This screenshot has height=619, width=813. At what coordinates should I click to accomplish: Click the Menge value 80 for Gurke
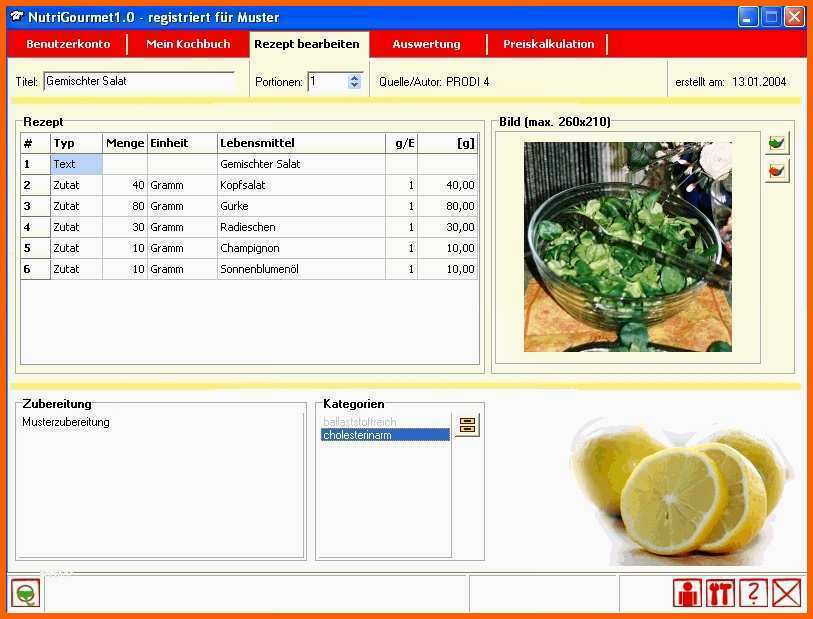click(125, 206)
